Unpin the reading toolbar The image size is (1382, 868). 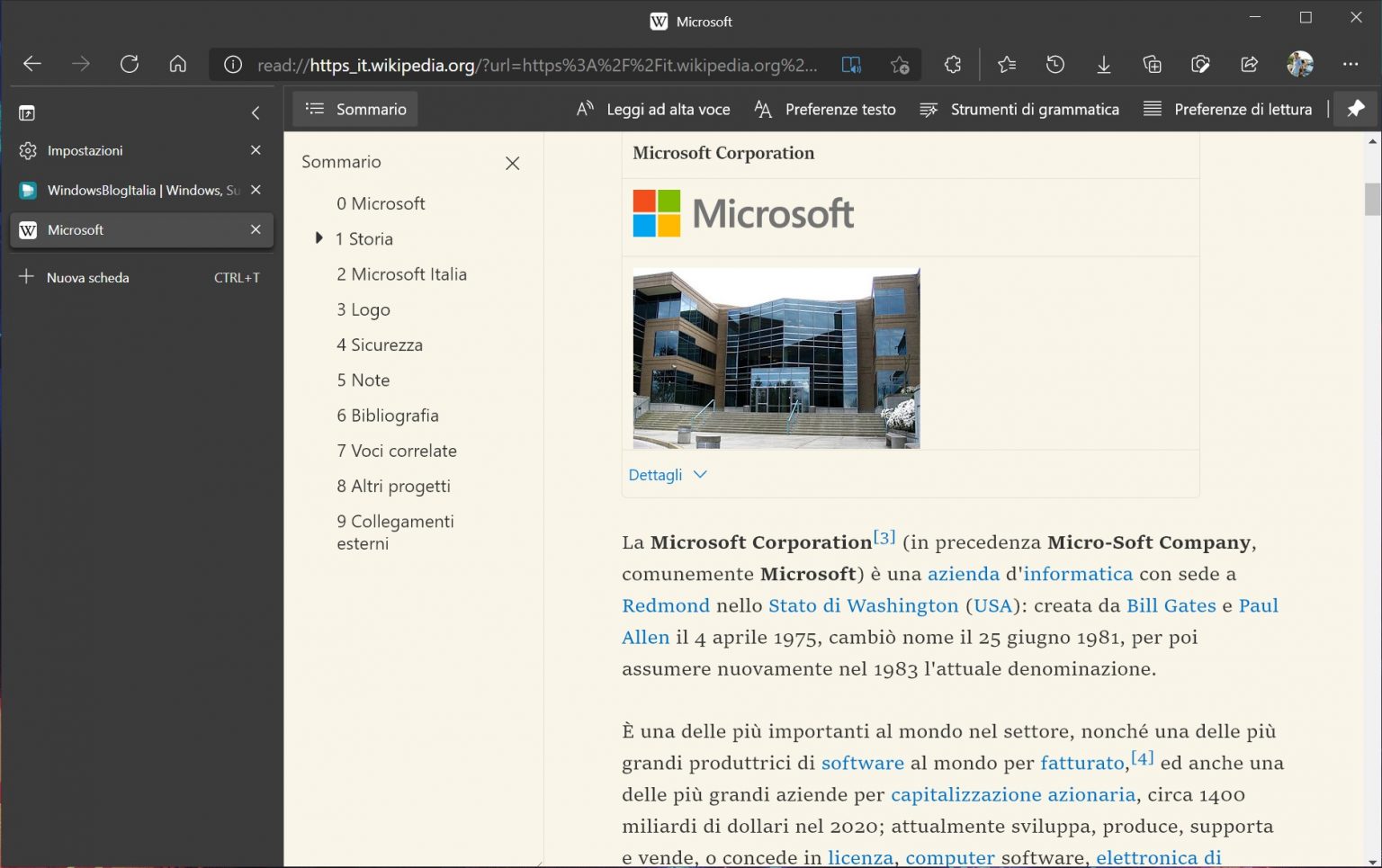(1356, 109)
